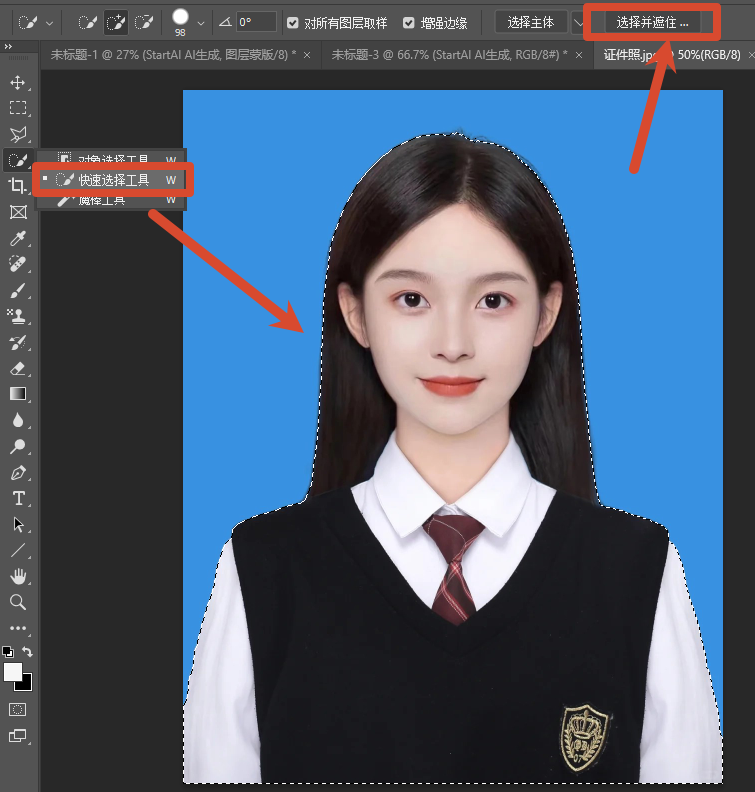
Task: Click the round brush preview picker
Action: pyautogui.click(x=180, y=17)
